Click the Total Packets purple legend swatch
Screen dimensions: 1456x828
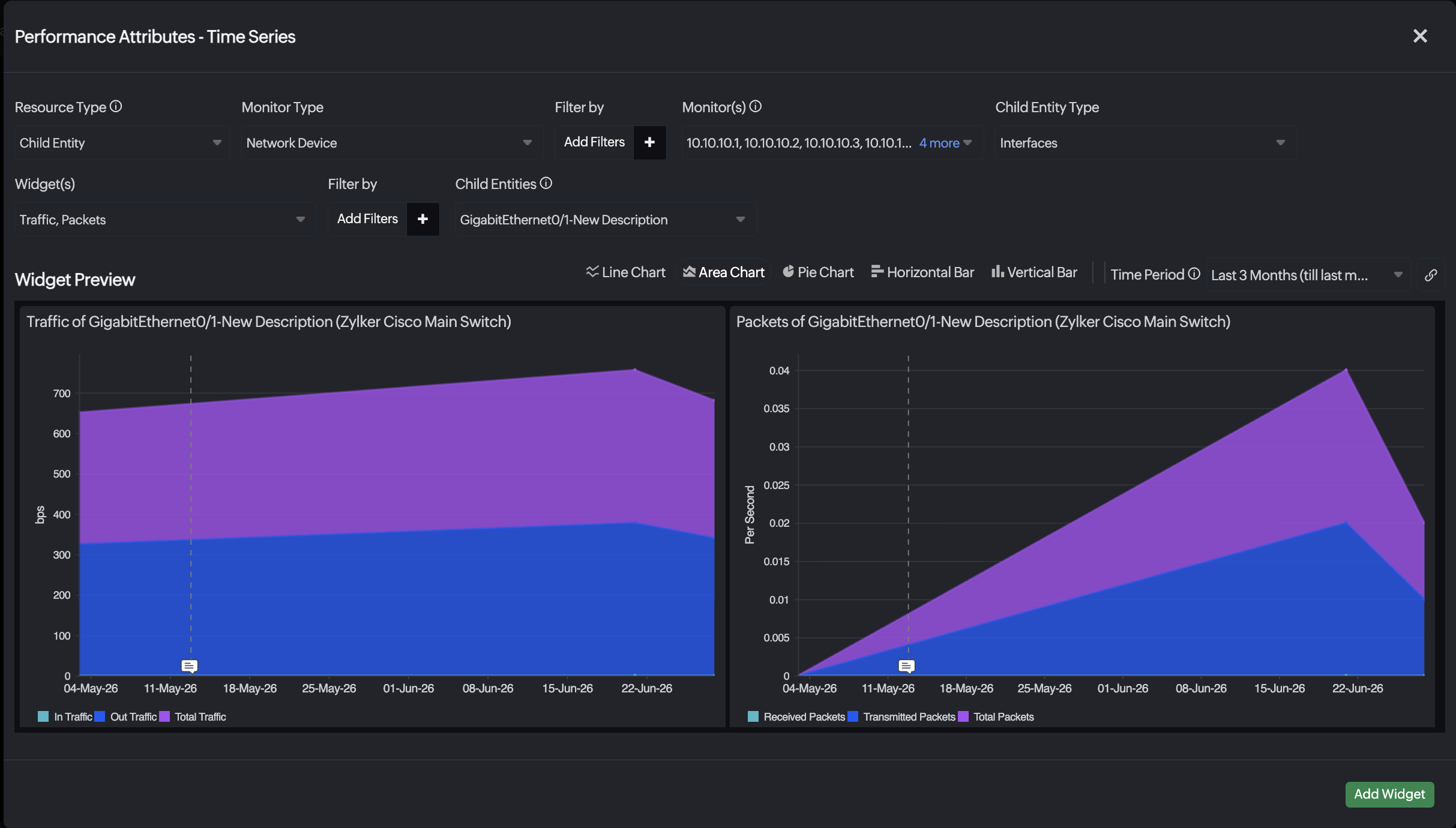coord(963,716)
